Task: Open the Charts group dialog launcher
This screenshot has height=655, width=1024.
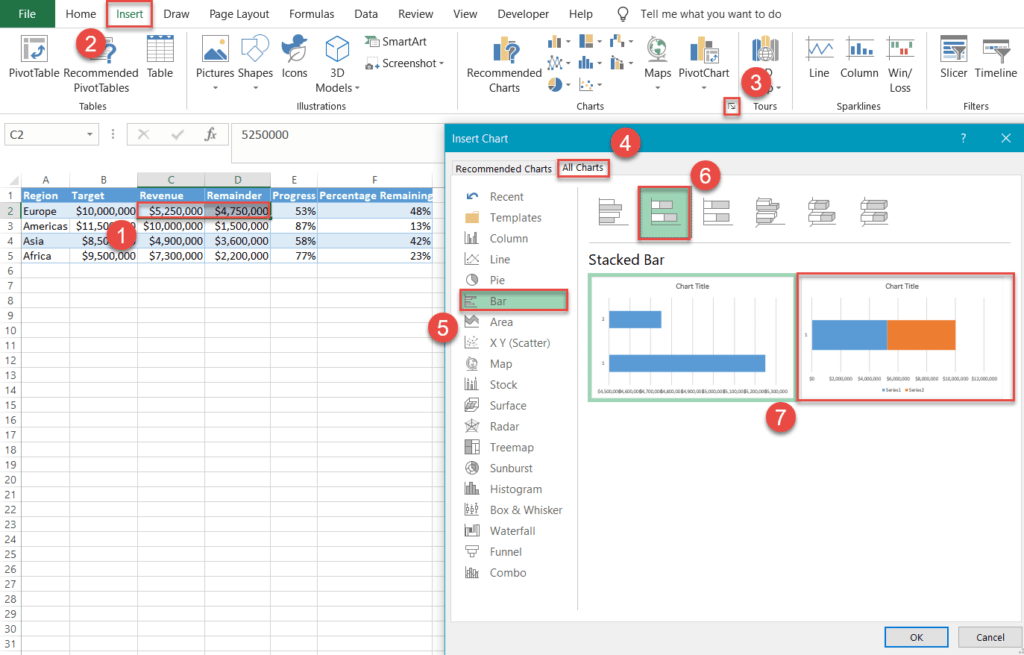Action: 732,106
